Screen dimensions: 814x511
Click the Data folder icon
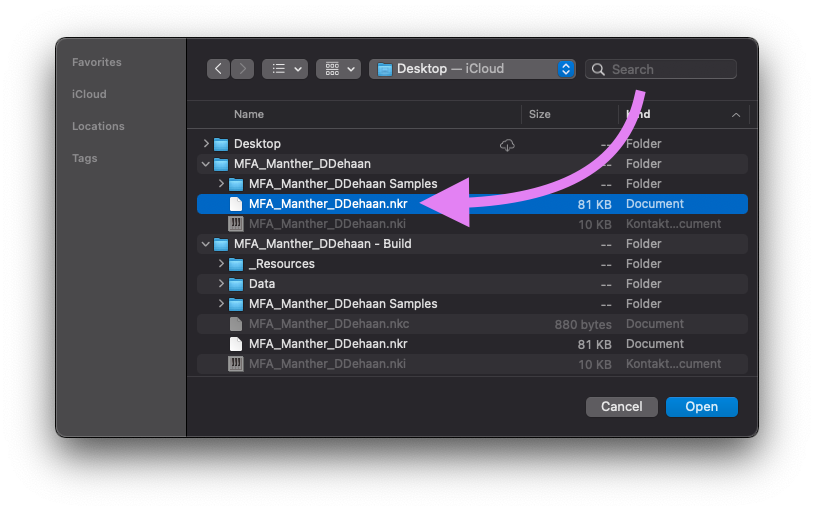point(236,284)
